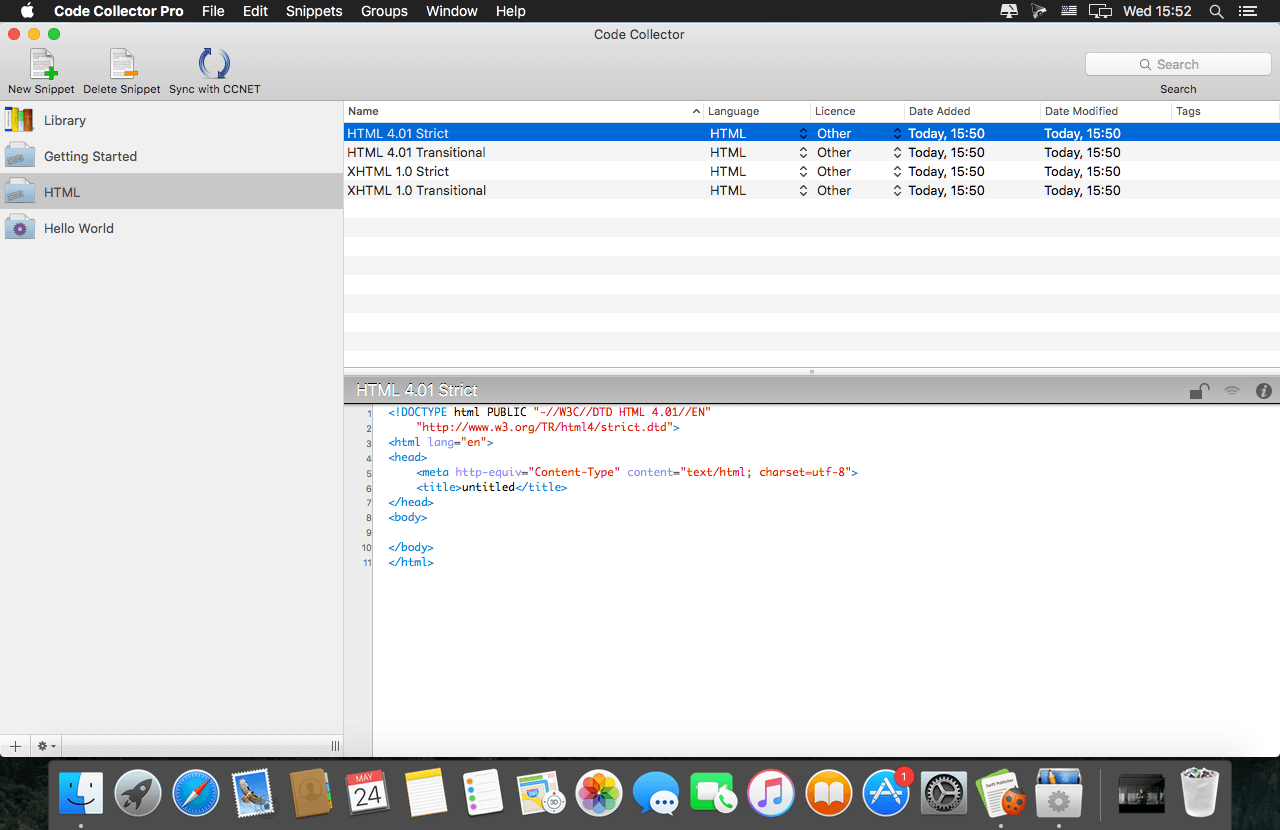Open the Apple menu

click(27, 11)
